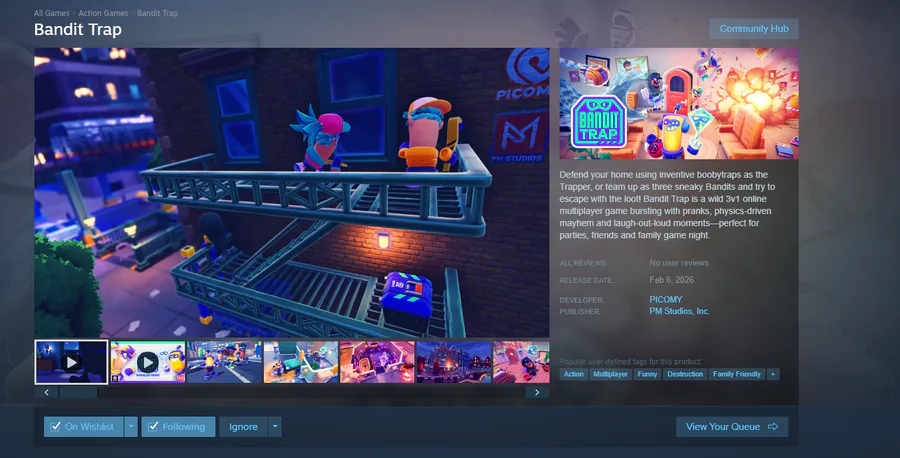Toggle the On Wishlist button

(83, 426)
